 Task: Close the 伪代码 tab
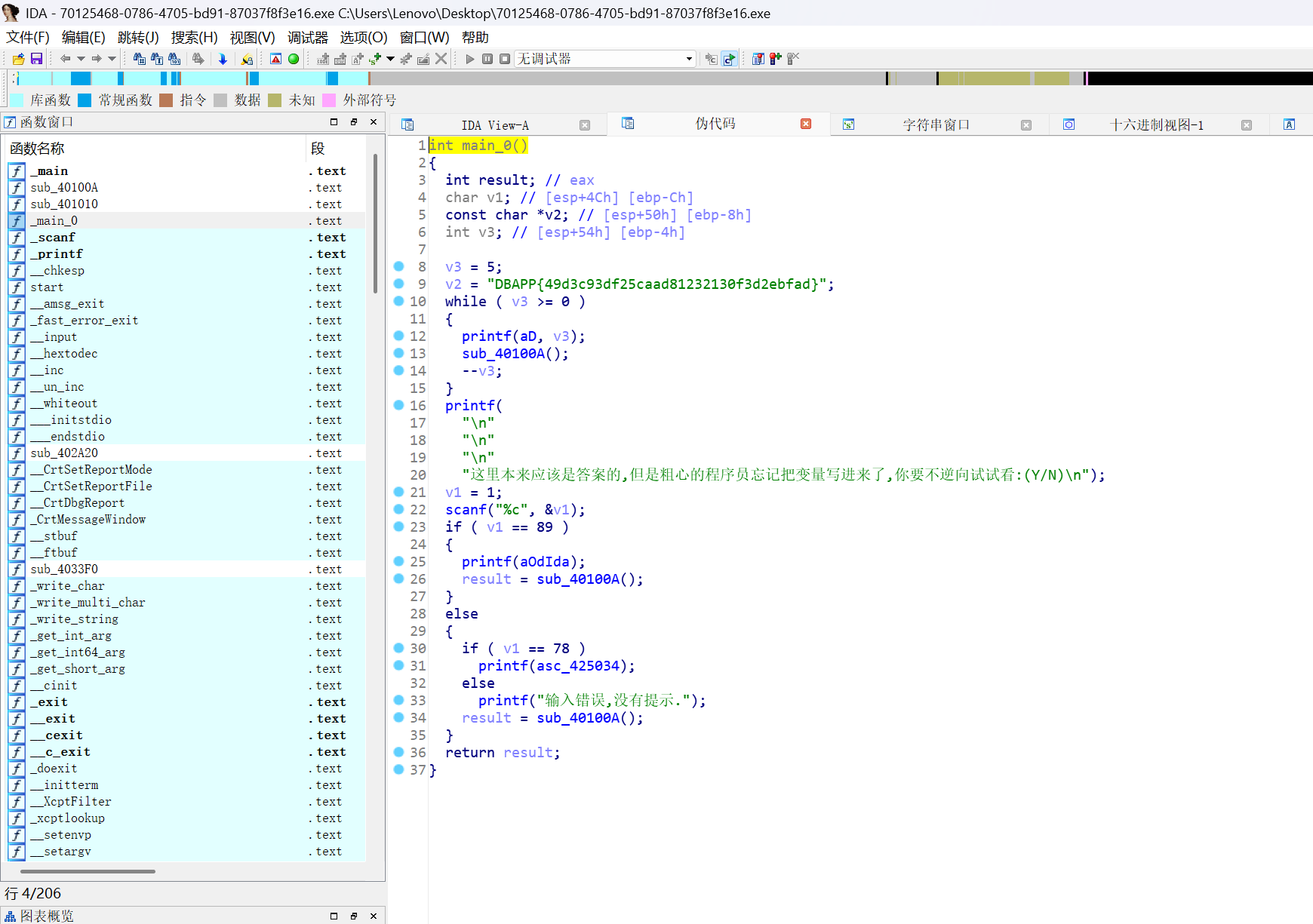click(806, 124)
